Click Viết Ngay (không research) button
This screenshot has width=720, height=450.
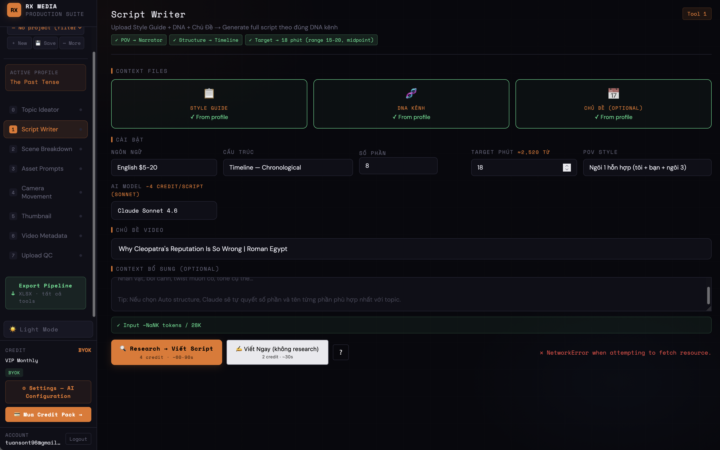point(277,352)
